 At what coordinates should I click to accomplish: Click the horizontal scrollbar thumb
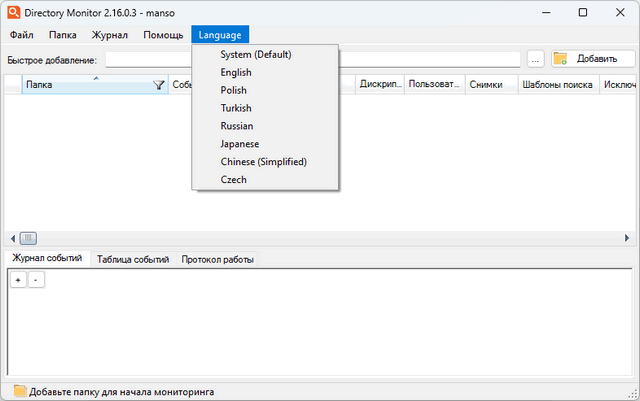(x=28, y=238)
